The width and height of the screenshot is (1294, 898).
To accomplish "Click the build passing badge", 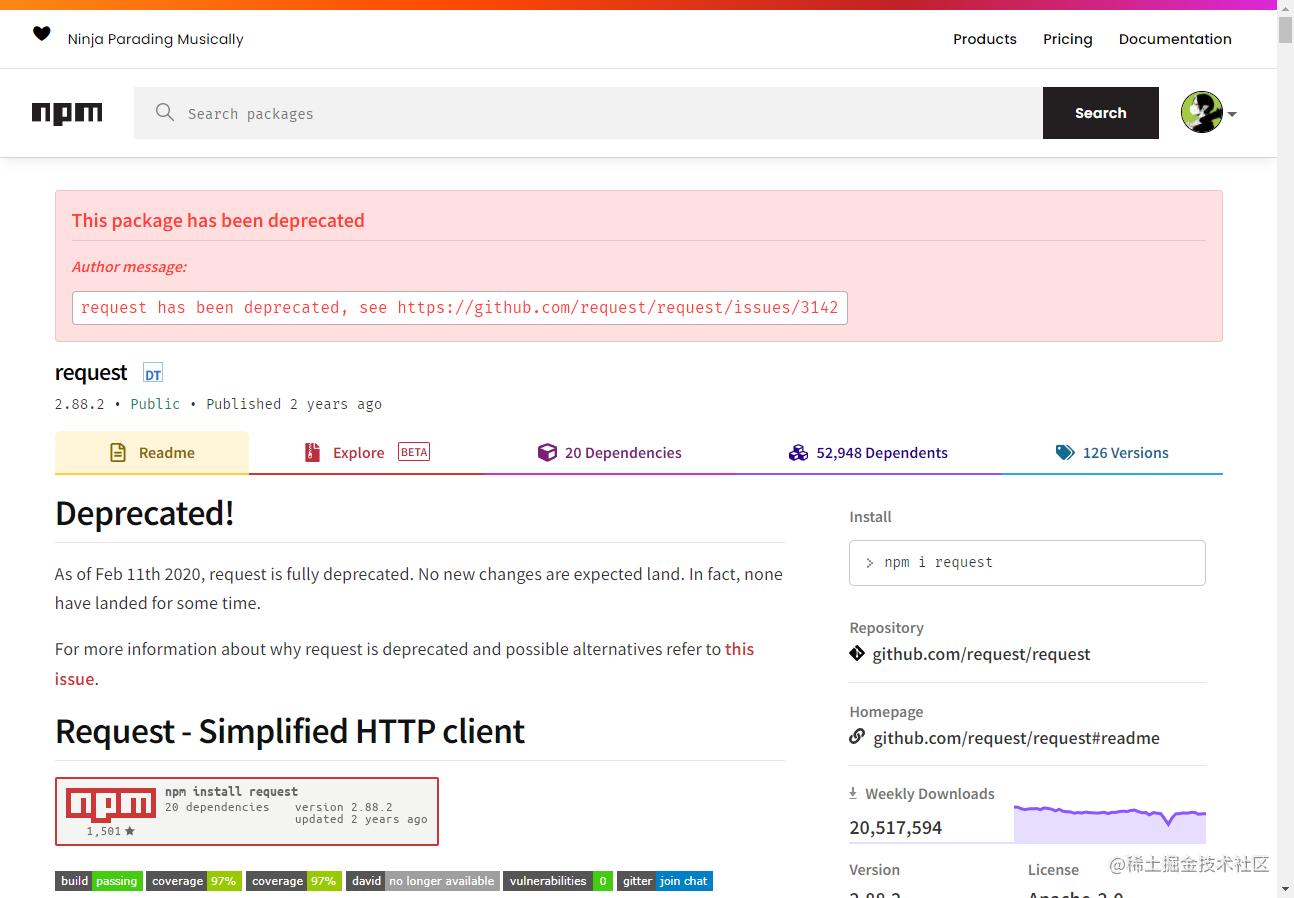I will [99, 881].
